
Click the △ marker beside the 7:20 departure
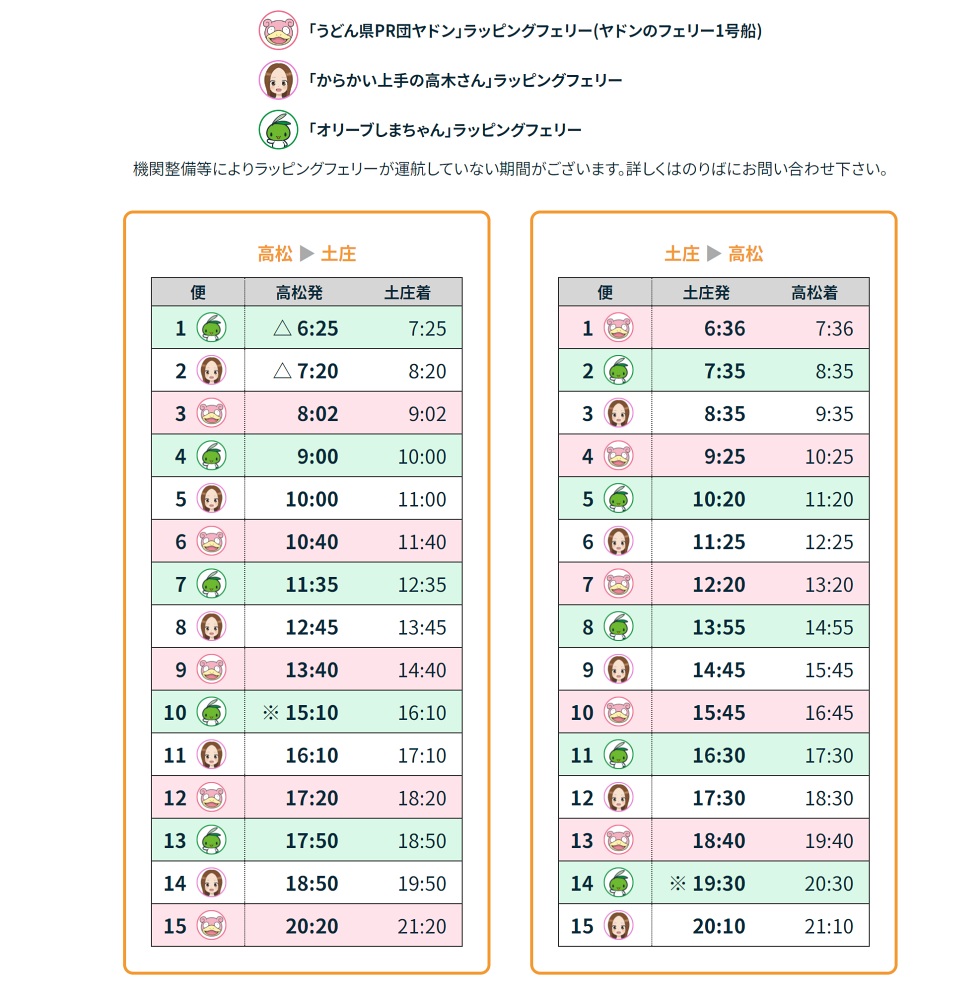282,371
